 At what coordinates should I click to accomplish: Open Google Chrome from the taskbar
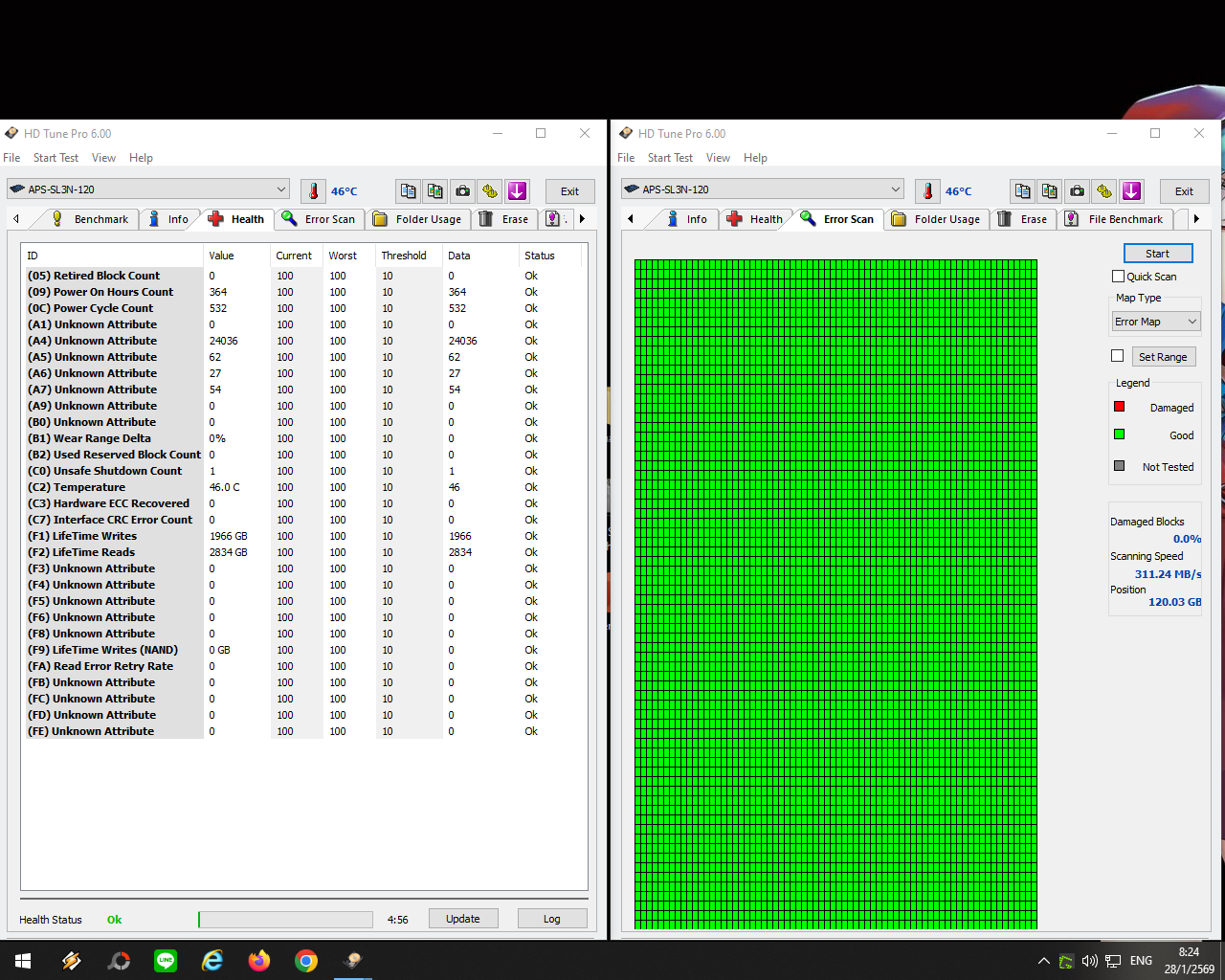click(x=306, y=961)
